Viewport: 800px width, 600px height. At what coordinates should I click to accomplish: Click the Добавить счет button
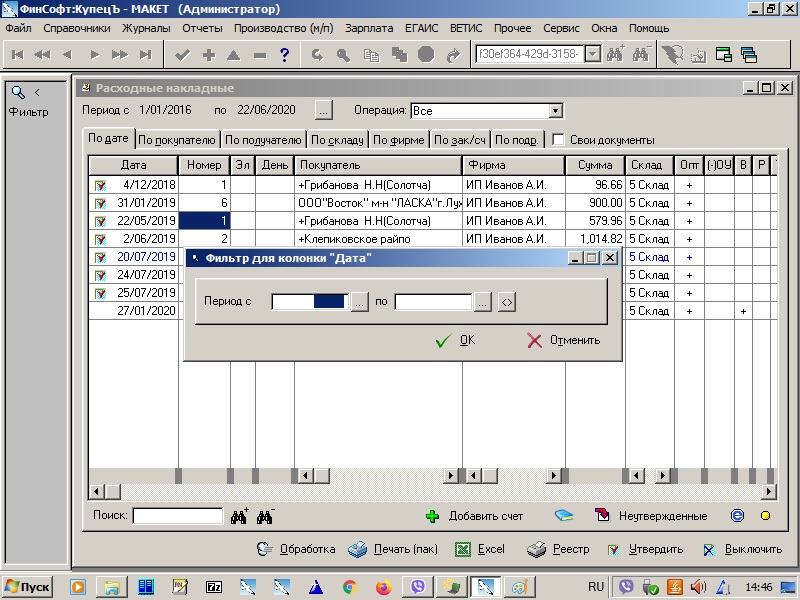coord(474,516)
